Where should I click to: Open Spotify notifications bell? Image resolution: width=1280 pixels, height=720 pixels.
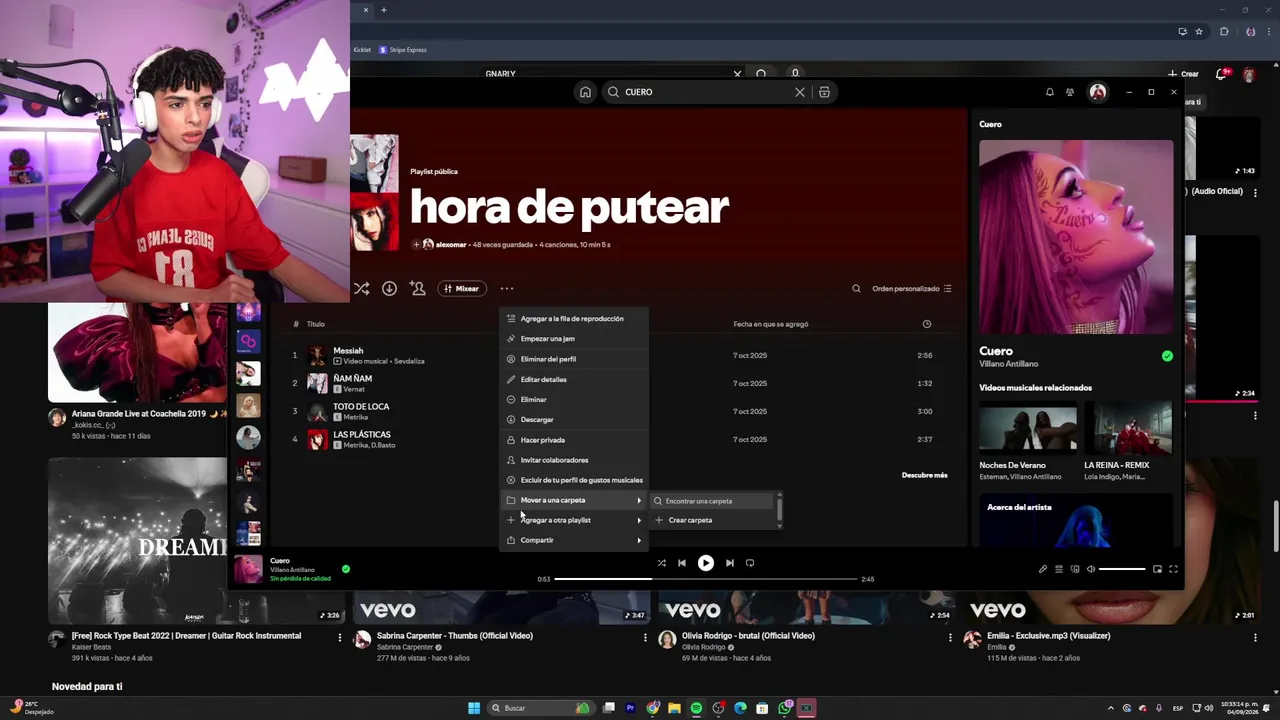click(x=1049, y=92)
